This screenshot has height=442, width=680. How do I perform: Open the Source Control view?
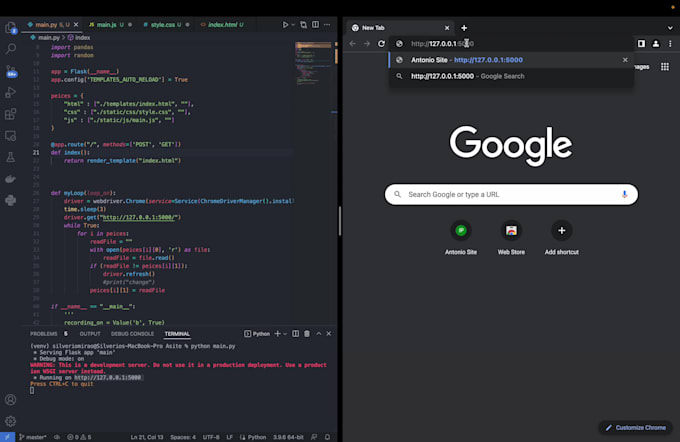pyautogui.click(x=10, y=71)
